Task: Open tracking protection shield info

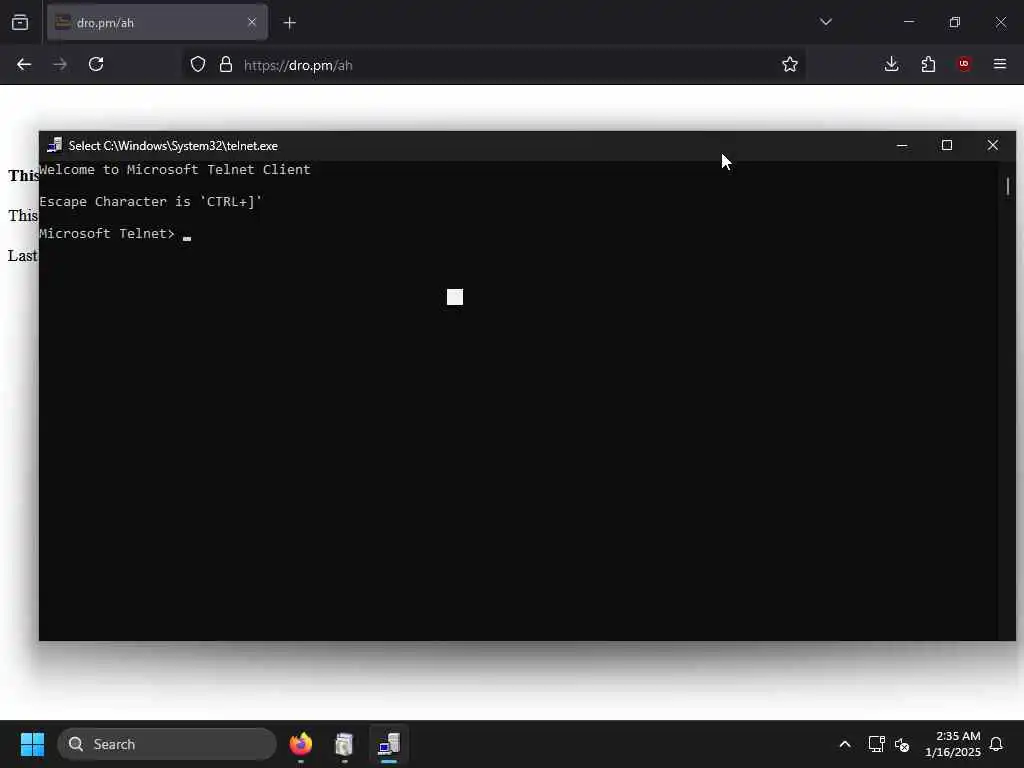Action: point(198,65)
